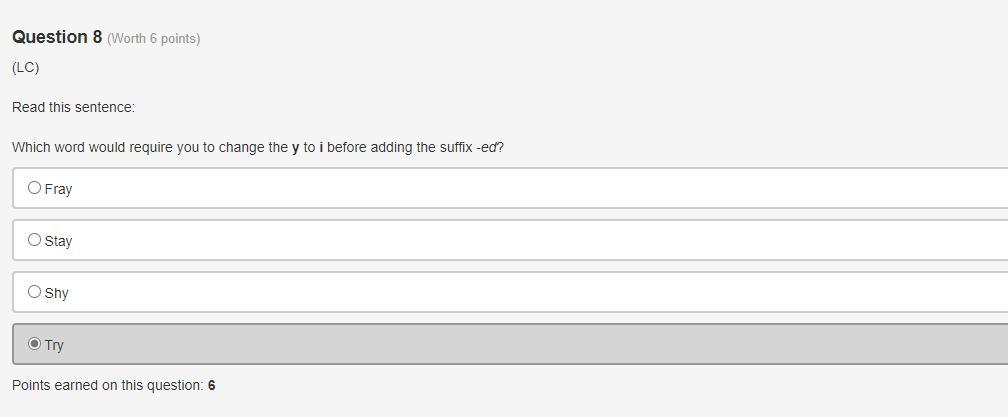Image resolution: width=1008 pixels, height=417 pixels.
Task: Click the word 'Which' in the question
Action: pyautogui.click(x=30, y=147)
